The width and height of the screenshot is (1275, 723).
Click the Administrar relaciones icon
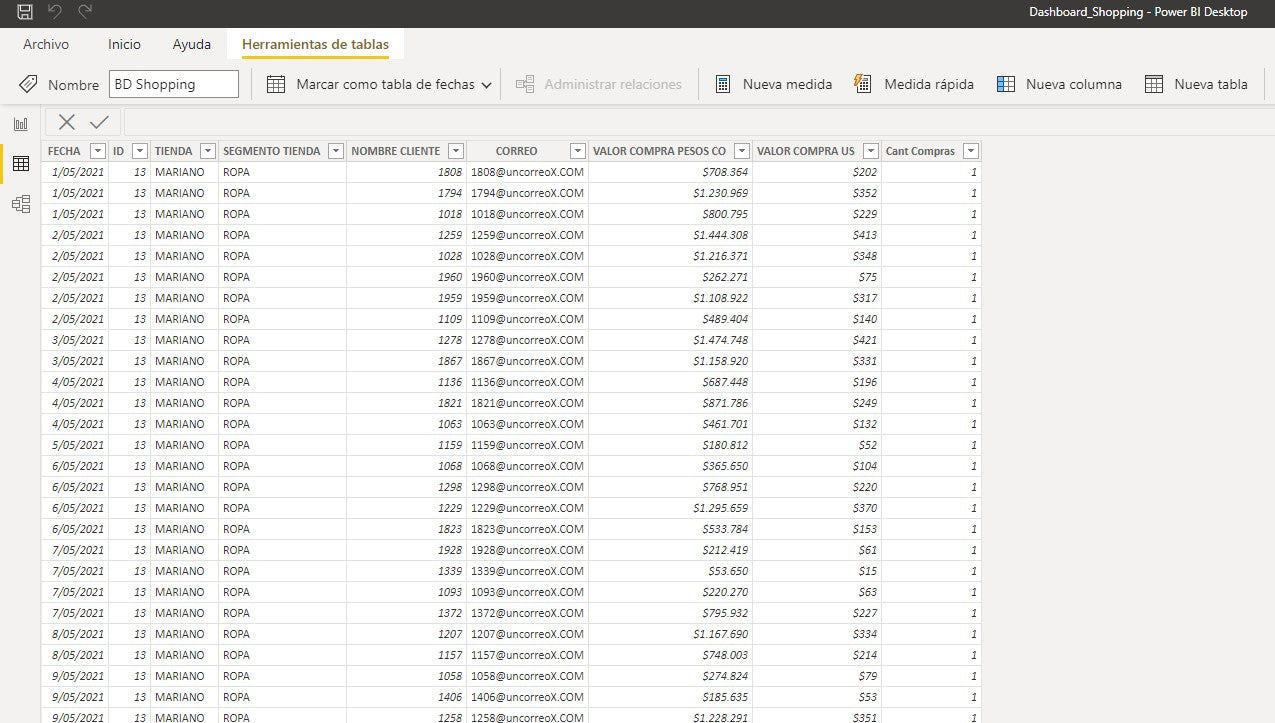click(x=525, y=84)
